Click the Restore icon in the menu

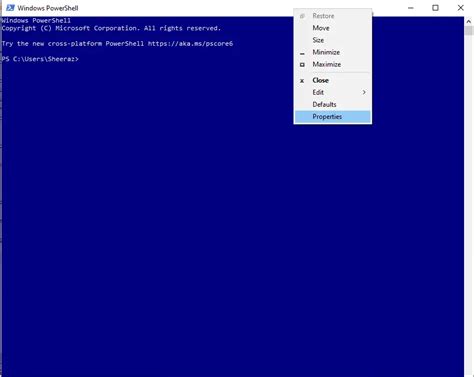coord(302,16)
